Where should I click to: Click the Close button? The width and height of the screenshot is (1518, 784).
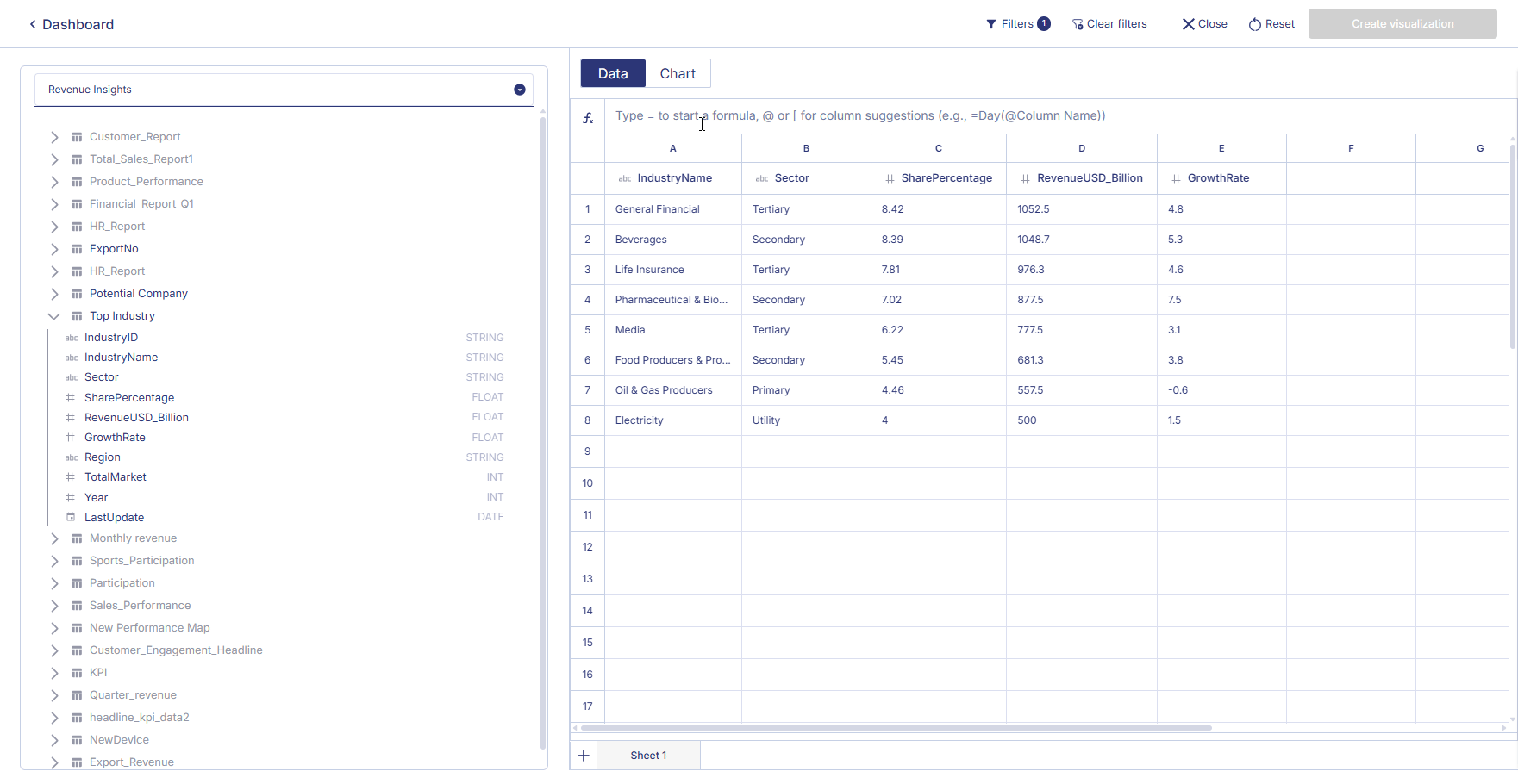1204,24
